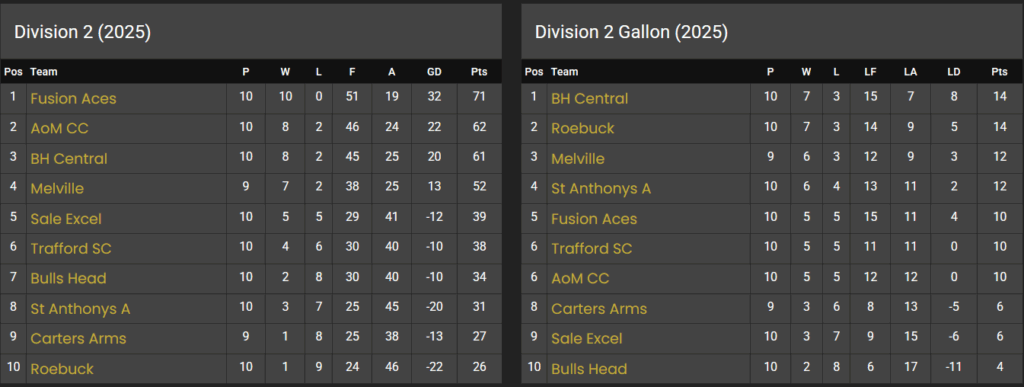
Task: Open Carters Arms in Division 2 table
Action: point(78,339)
